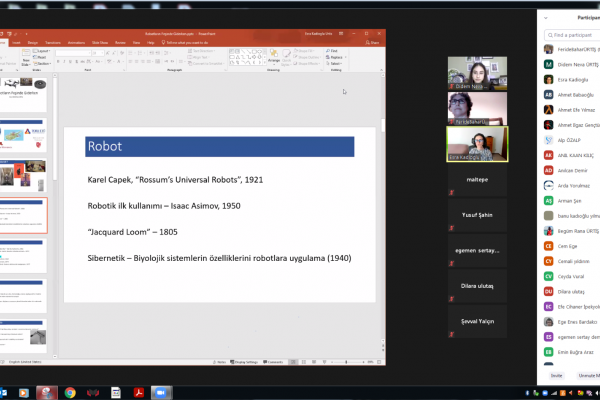600x400 pixels.
Task: Switch to Reading view
Action: pyautogui.click(x=314, y=362)
